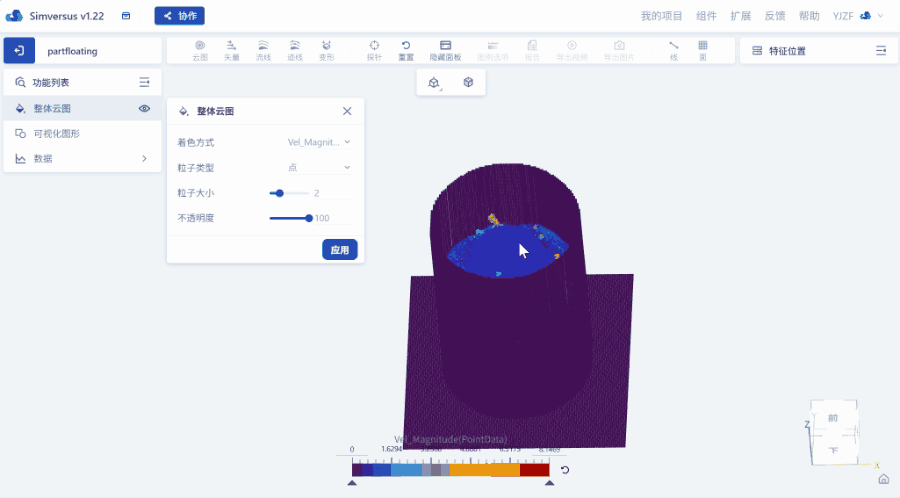Click the legend minimum triangle marker
This screenshot has height=498, width=900.
352,483
